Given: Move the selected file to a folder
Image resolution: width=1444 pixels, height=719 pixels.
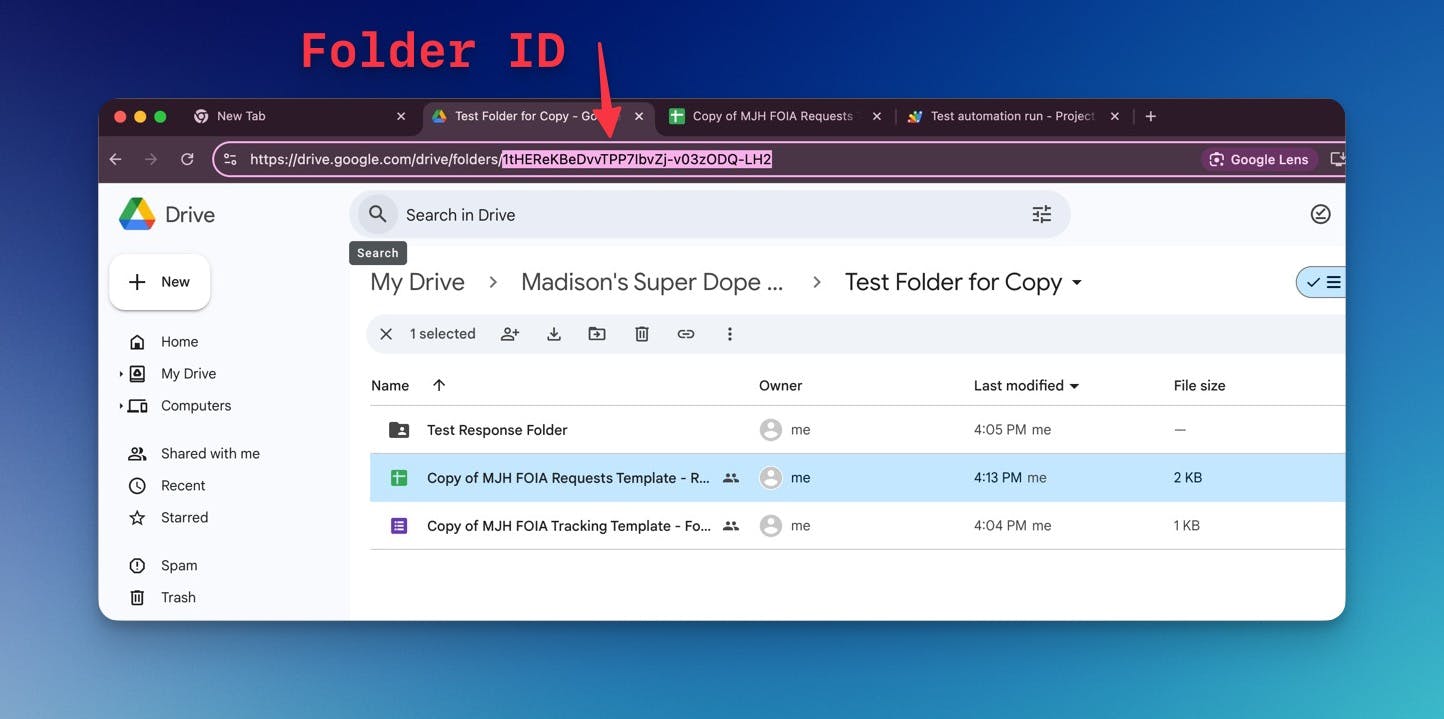Looking at the screenshot, I should 597,333.
